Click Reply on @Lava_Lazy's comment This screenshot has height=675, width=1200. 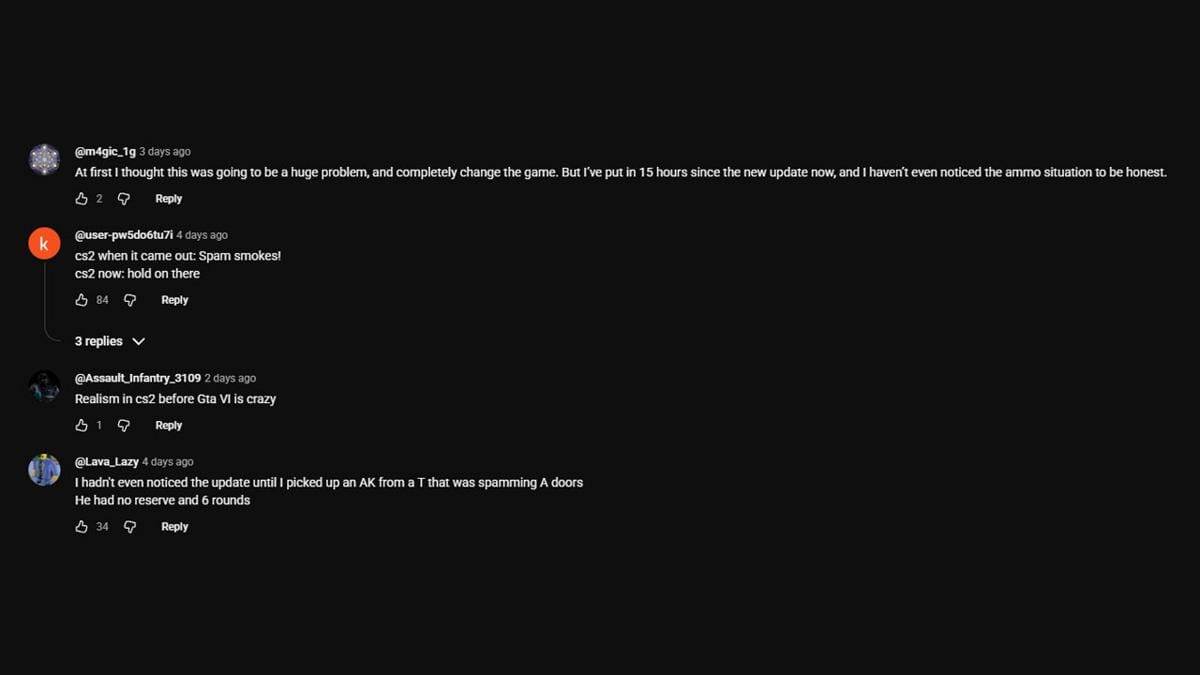tap(174, 526)
